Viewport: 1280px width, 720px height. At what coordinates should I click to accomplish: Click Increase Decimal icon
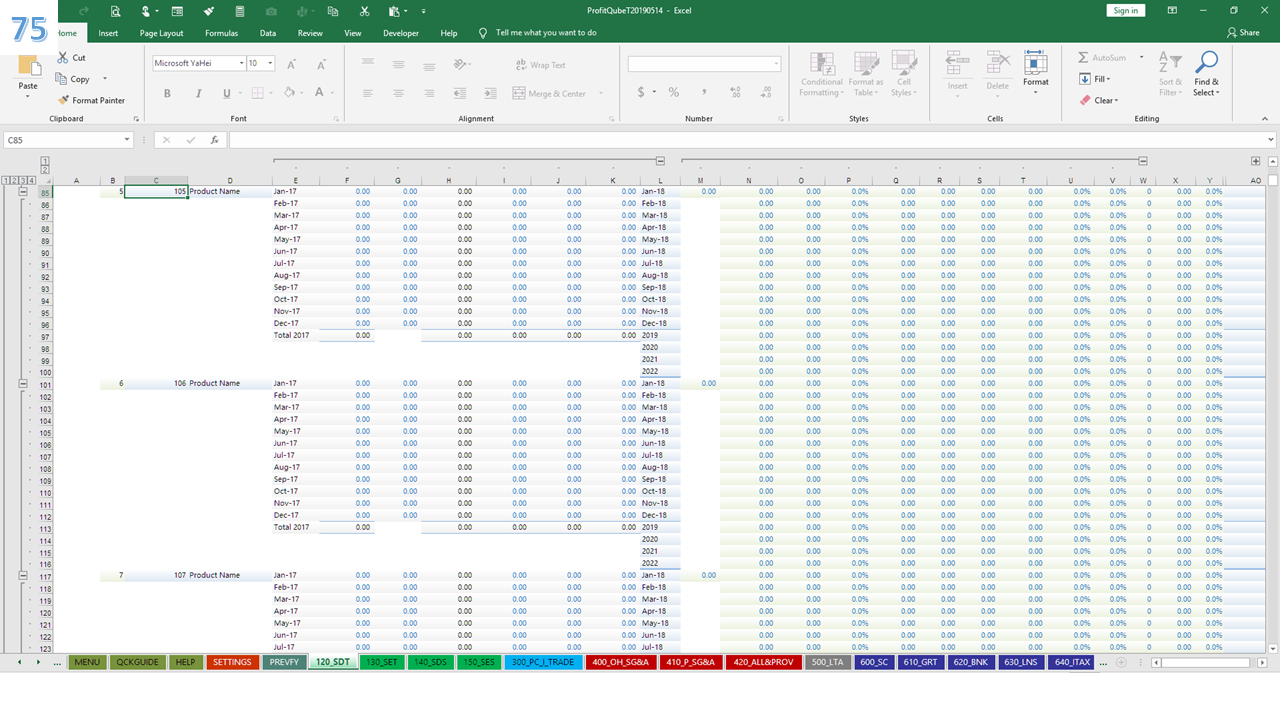click(736, 92)
